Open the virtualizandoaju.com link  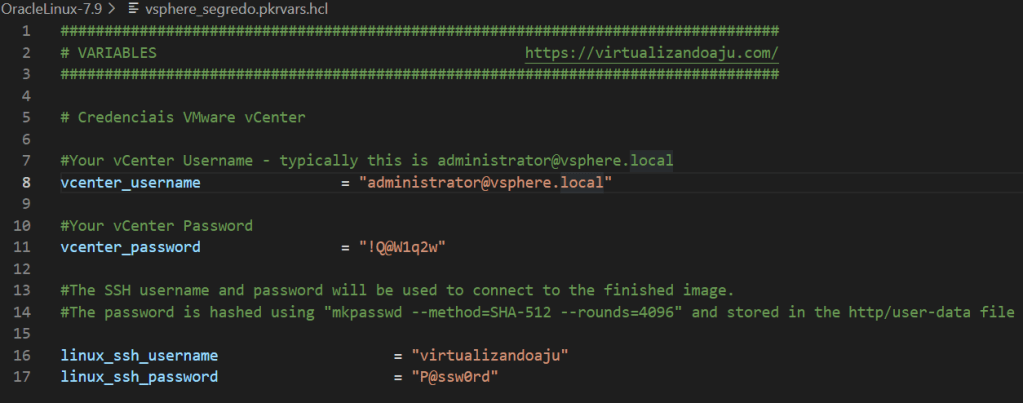pos(651,53)
